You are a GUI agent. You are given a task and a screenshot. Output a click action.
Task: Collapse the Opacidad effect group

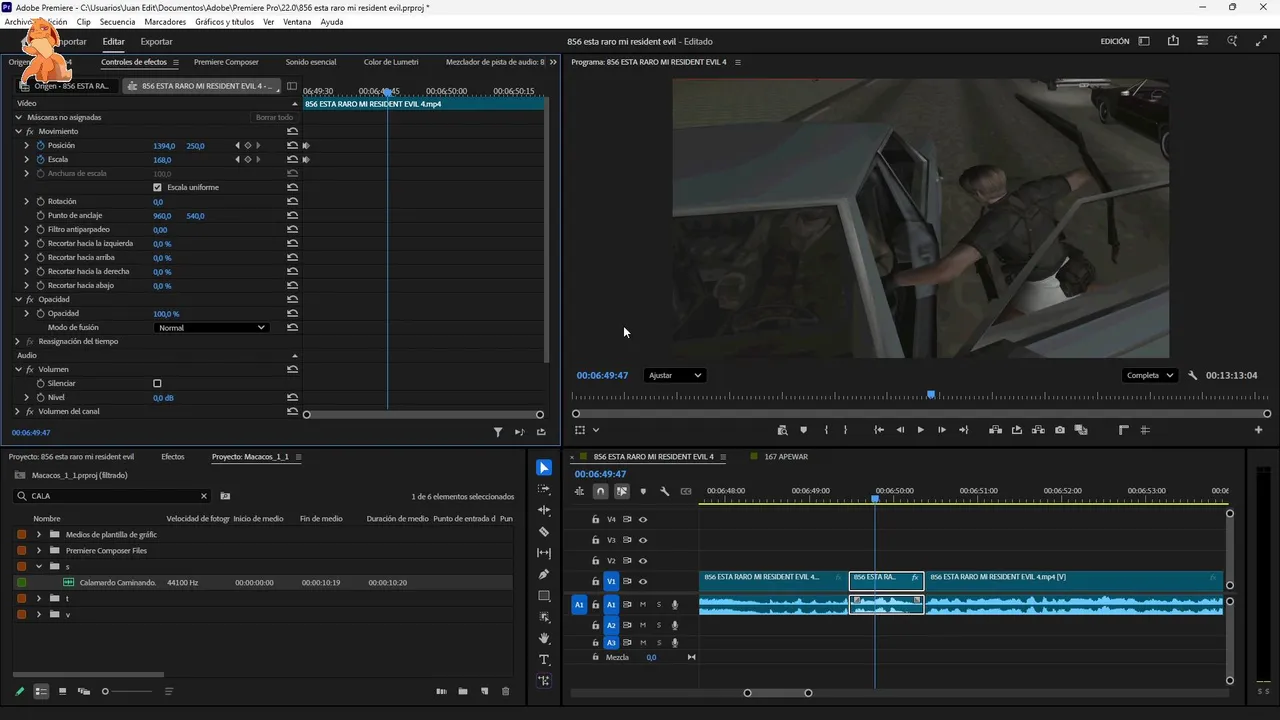pyautogui.click(x=18, y=300)
